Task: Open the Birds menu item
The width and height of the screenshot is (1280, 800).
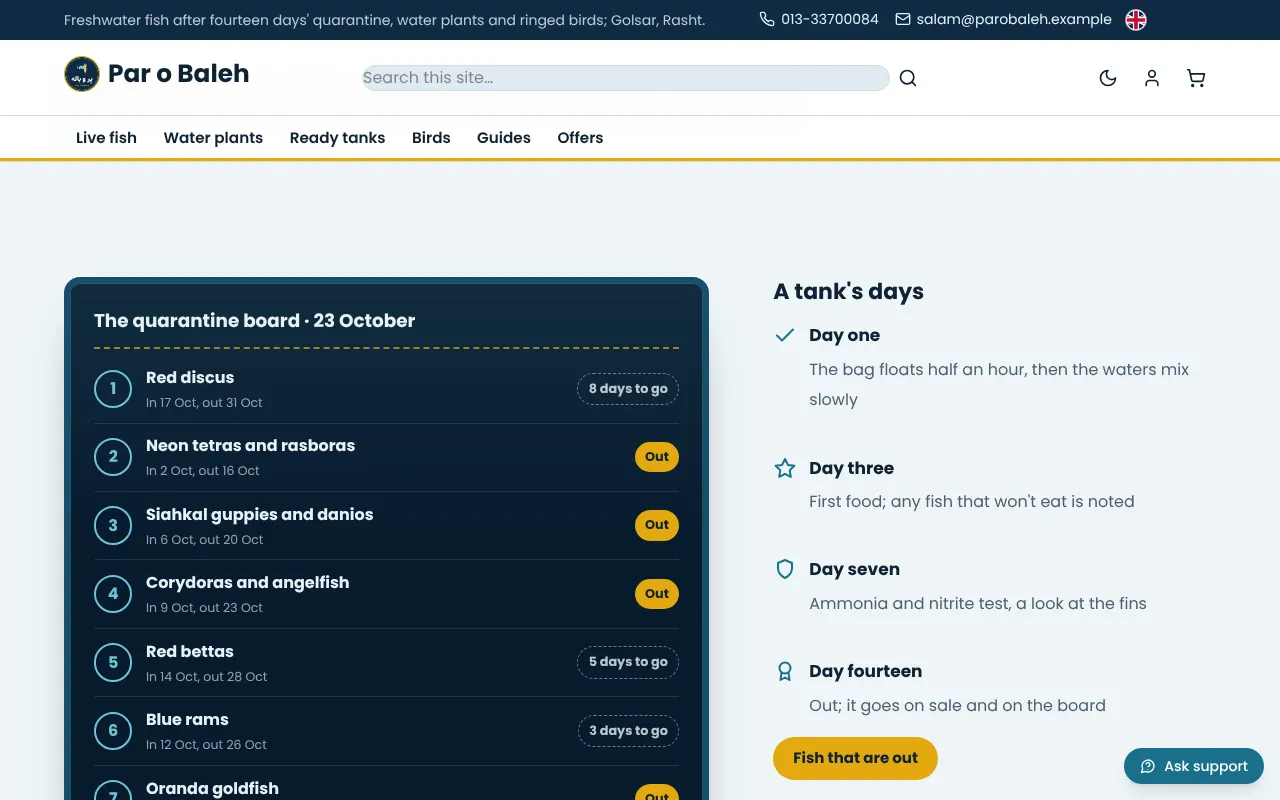Action: coord(431,138)
